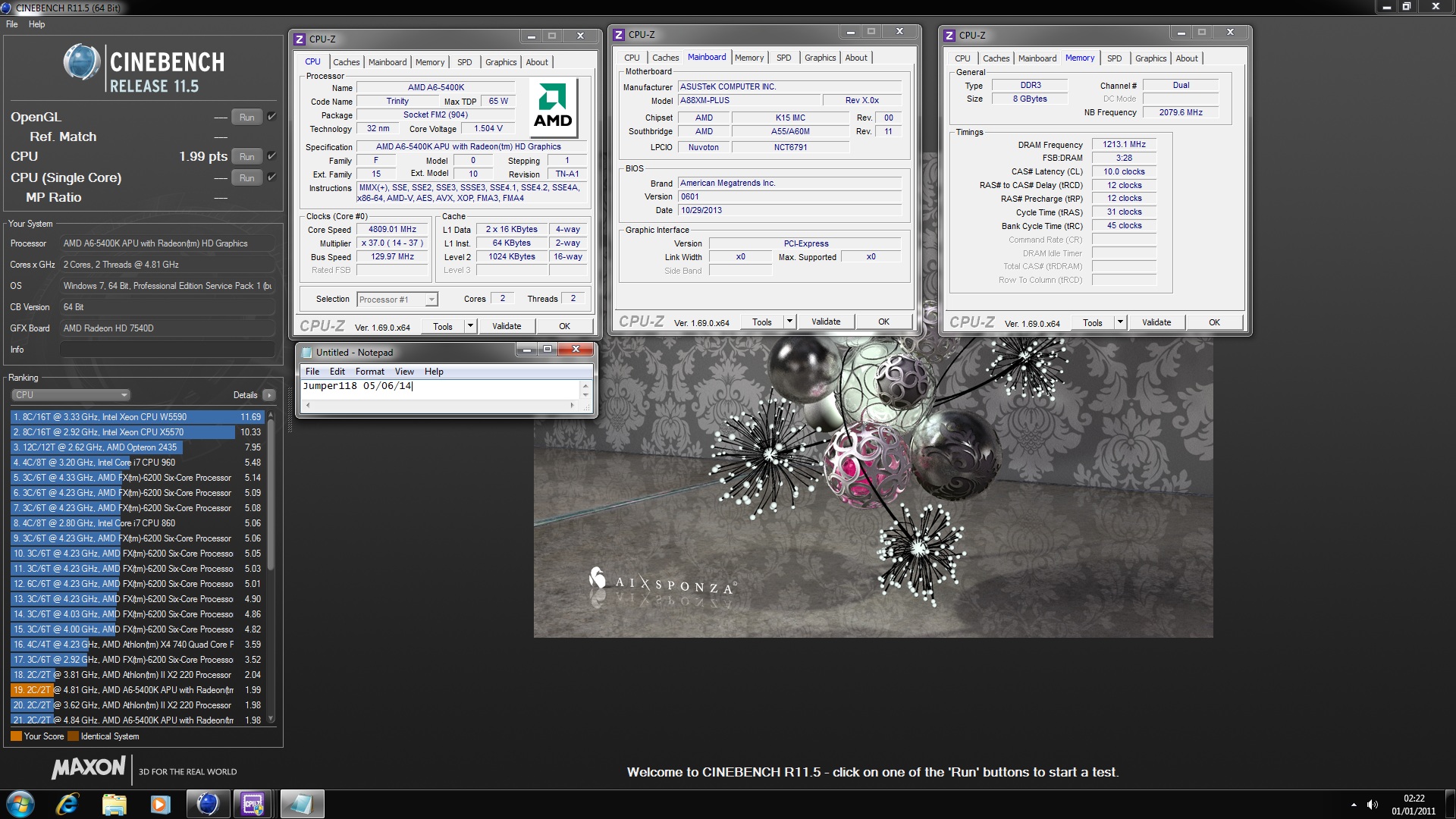Open Internet Explorer from the taskbar

pos(67,804)
